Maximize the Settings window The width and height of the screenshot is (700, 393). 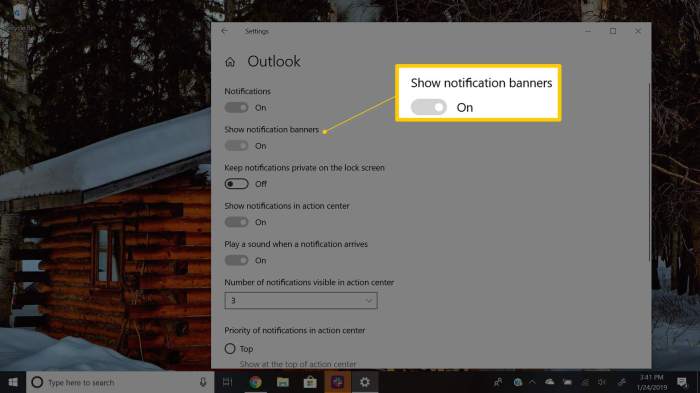coord(613,31)
